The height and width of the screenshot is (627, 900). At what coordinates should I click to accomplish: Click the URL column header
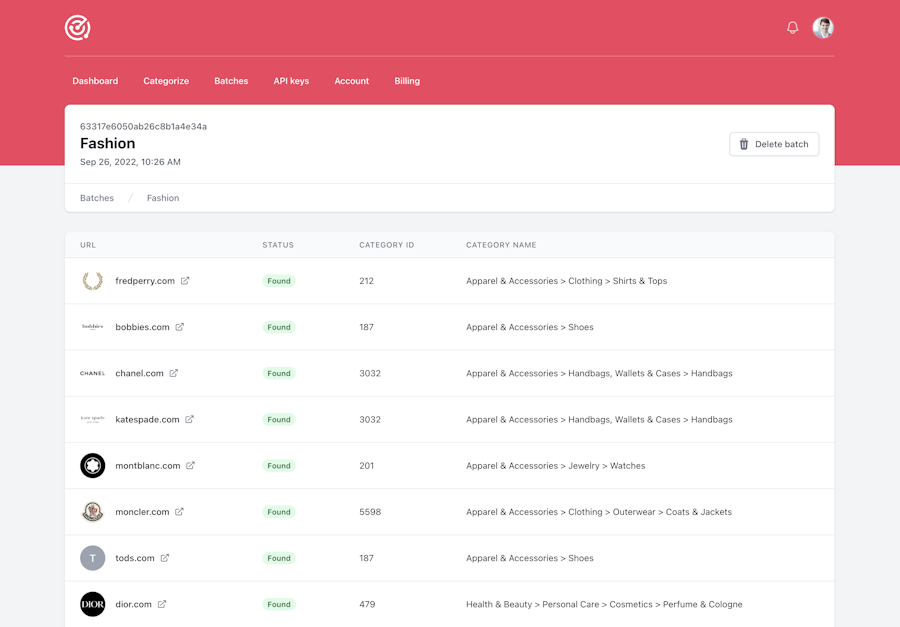coord(88,245)
